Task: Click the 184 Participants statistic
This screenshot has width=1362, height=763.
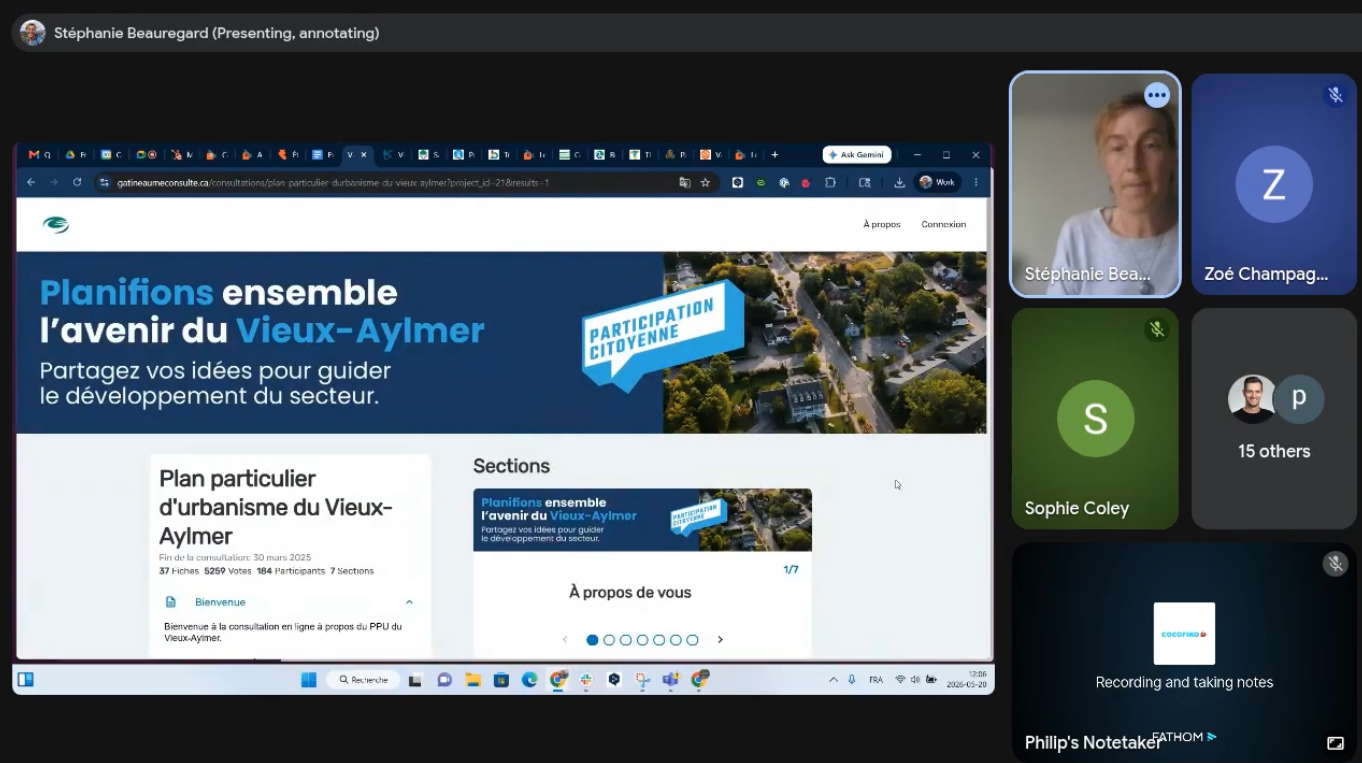Action: 291,571
